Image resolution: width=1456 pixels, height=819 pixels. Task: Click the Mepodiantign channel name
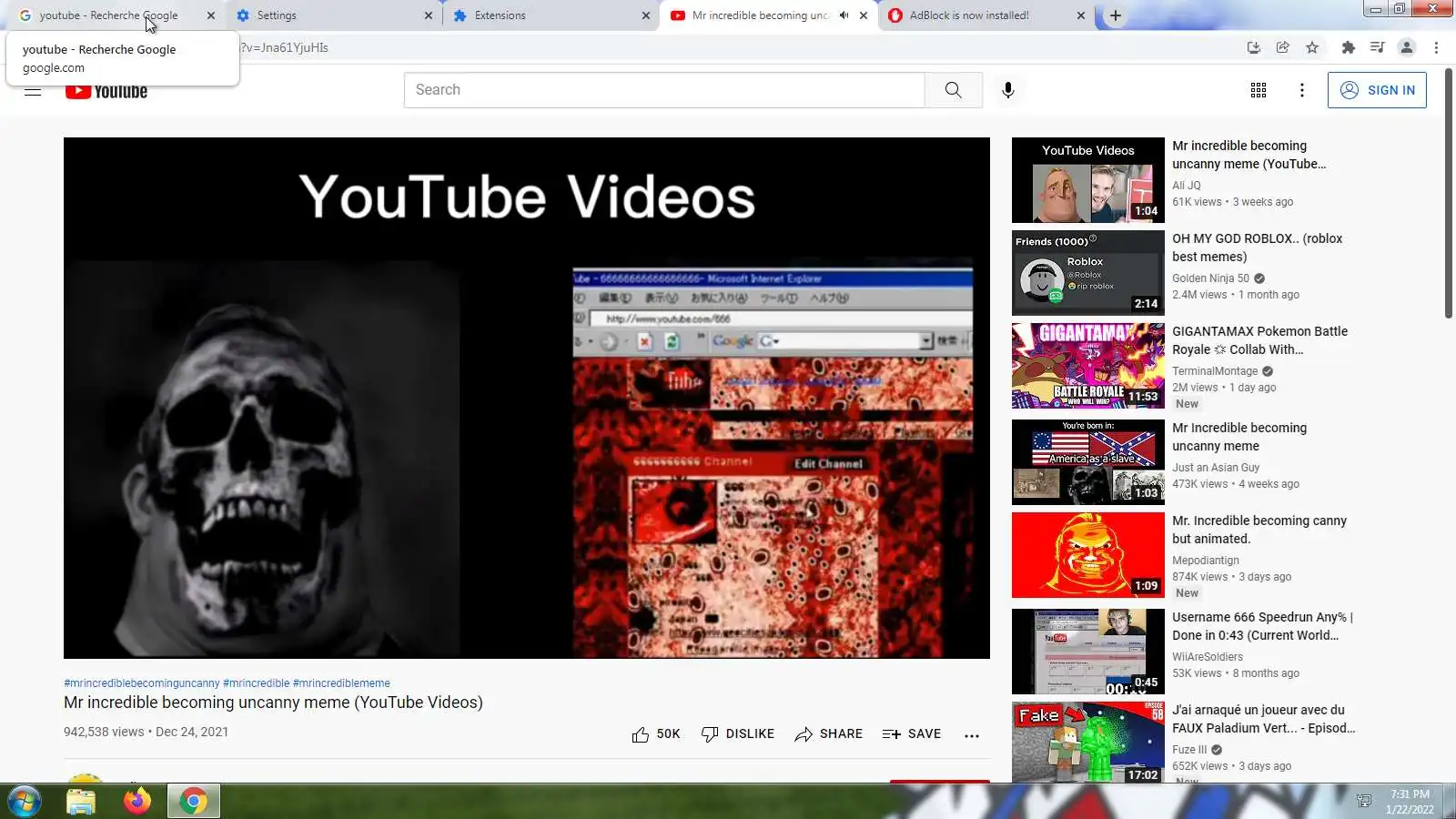[x=1206, y=561]
